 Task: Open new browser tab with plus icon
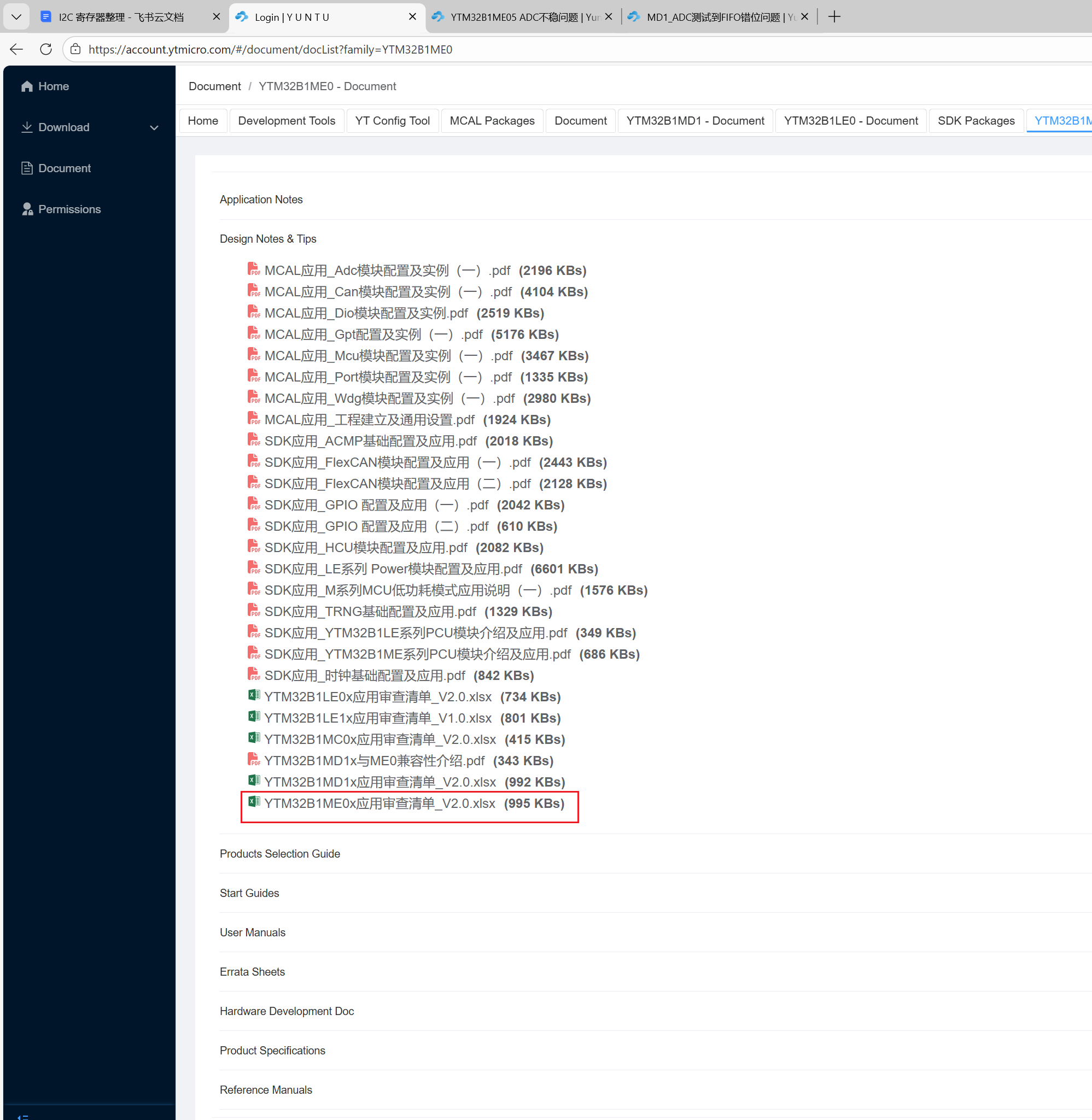tap(834, 16)
